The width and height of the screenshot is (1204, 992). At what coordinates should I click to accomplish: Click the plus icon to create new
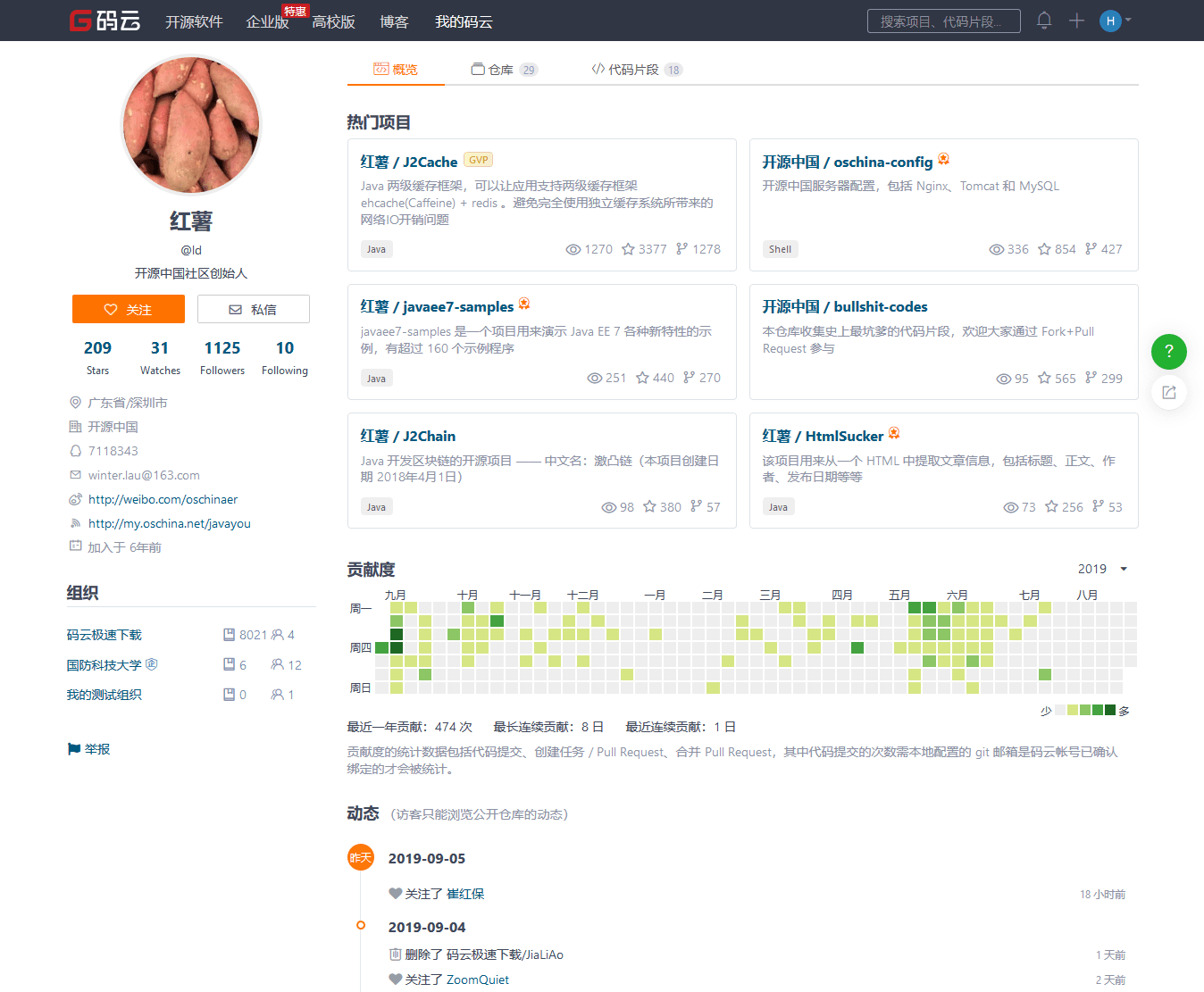coord(1076,21)
